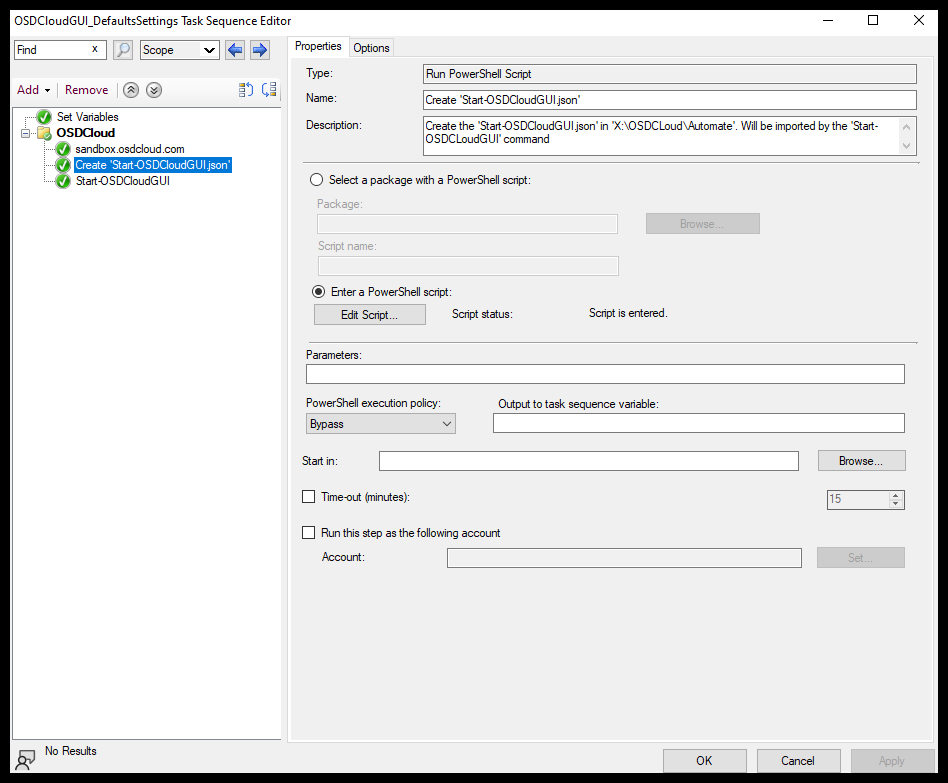The image size is (948, 783).
Task: Switch to the Options tab
Action: pyautogui.click(x=371, y=47)
